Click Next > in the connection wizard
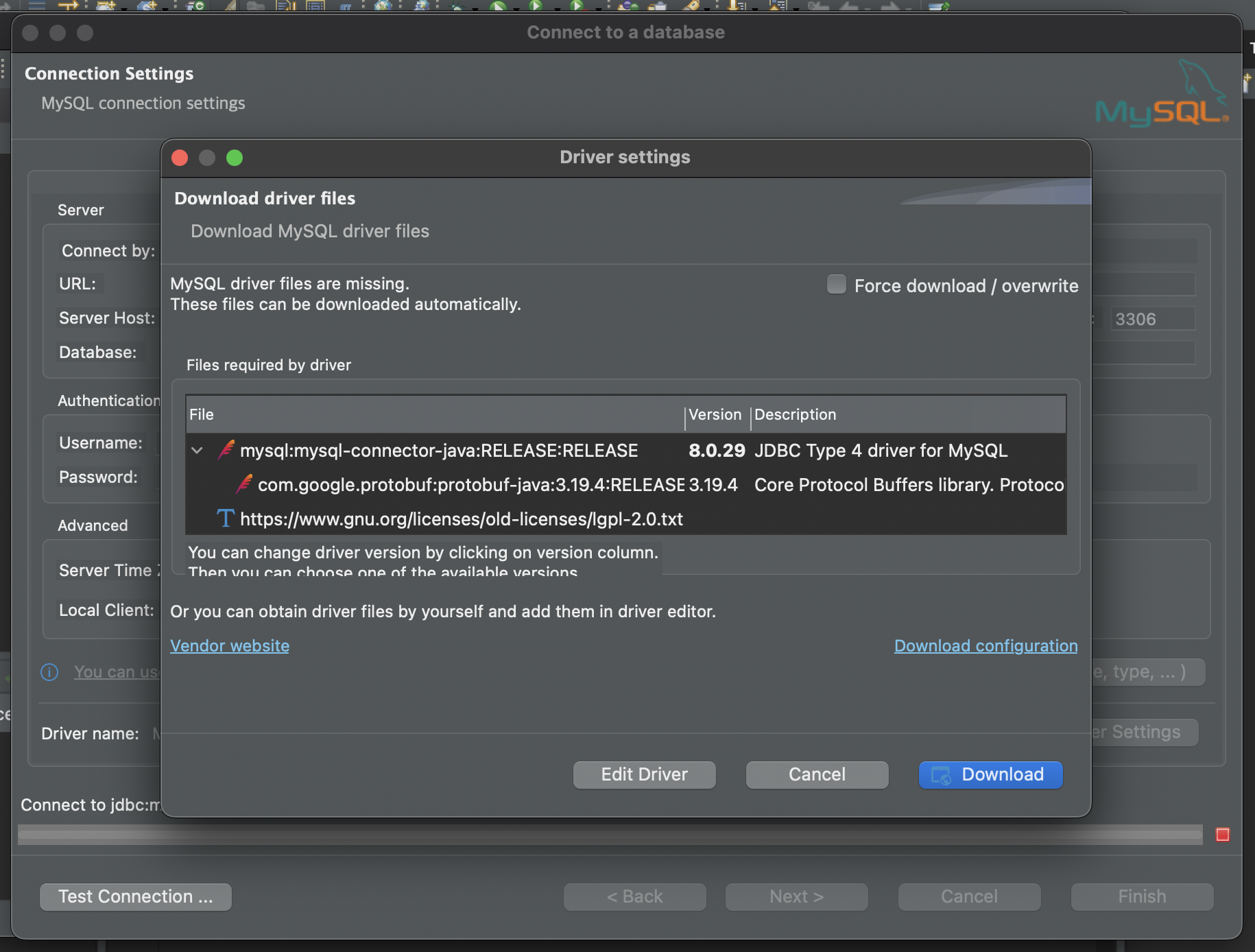1255x952 pixels. (796, 897)
